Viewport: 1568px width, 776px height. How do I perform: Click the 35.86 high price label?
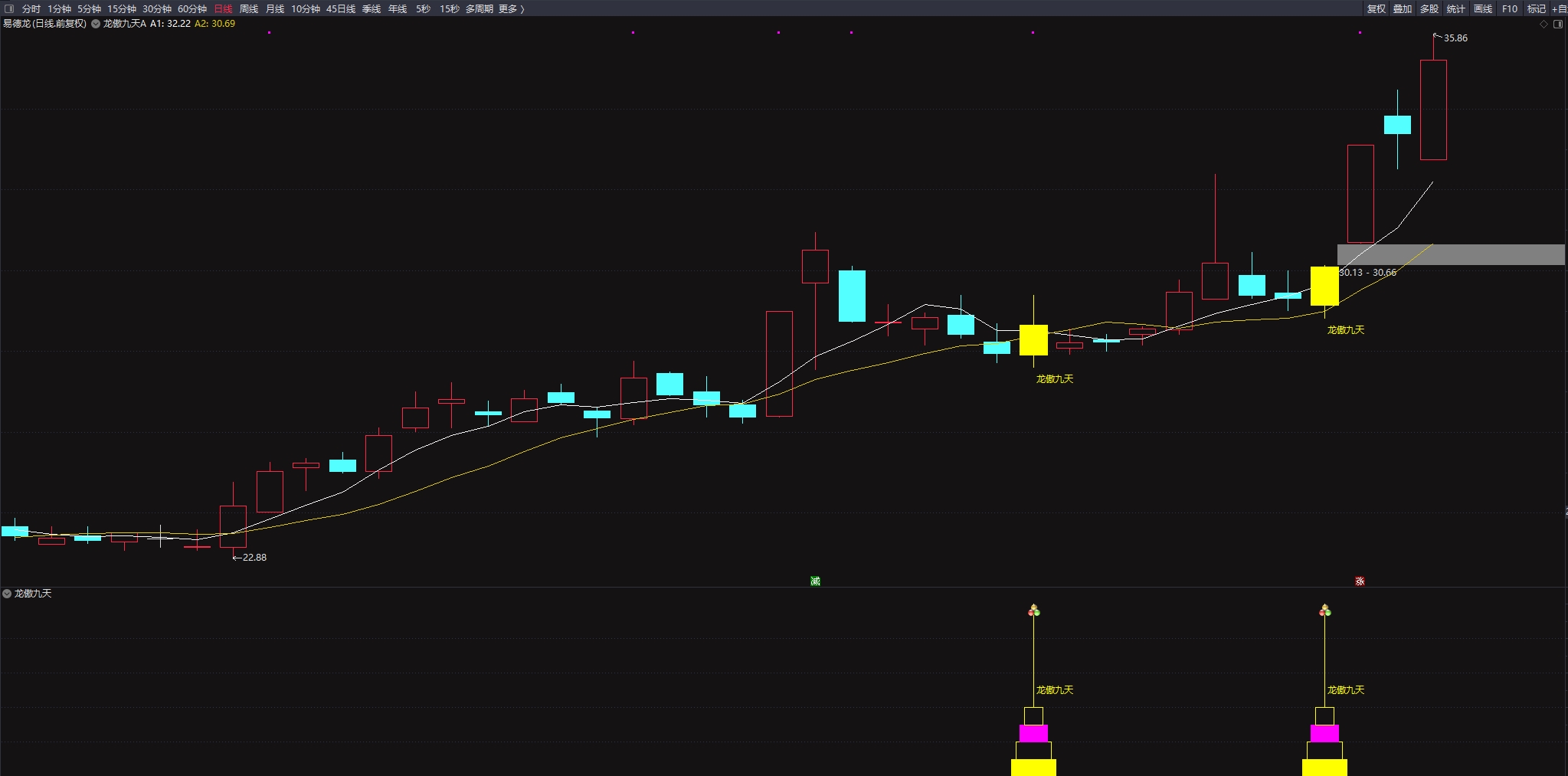[x=1455, y=38]
